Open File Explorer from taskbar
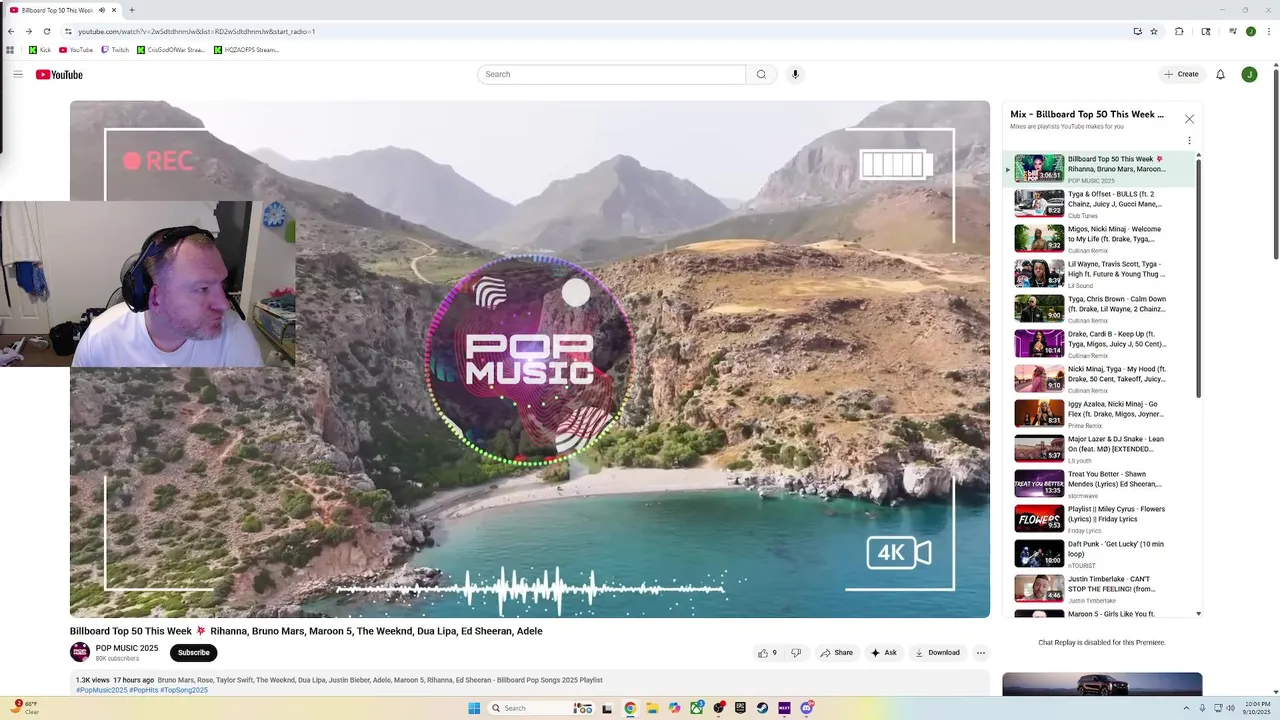This screenshot has height=720, width=1280. 652,708
